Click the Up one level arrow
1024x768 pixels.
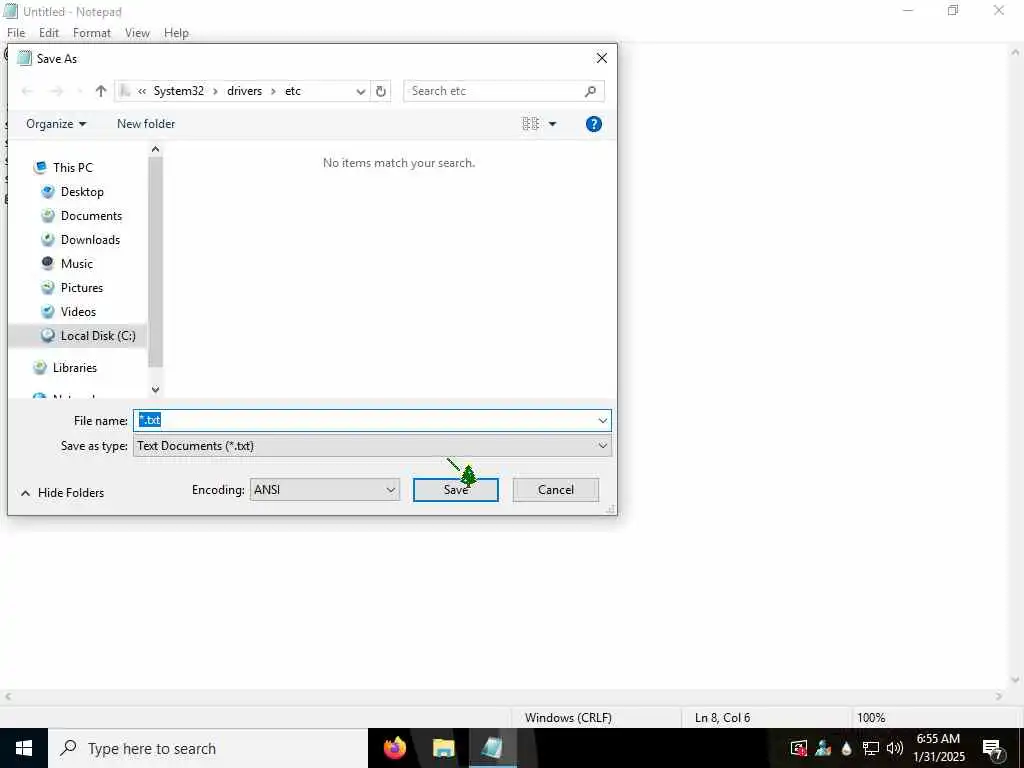101,91
